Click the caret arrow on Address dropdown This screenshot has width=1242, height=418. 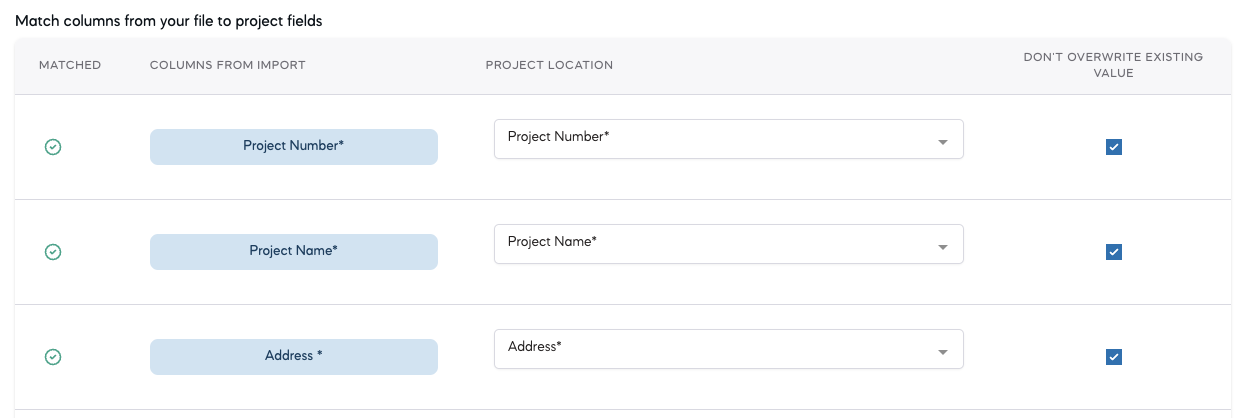[942, 353]
